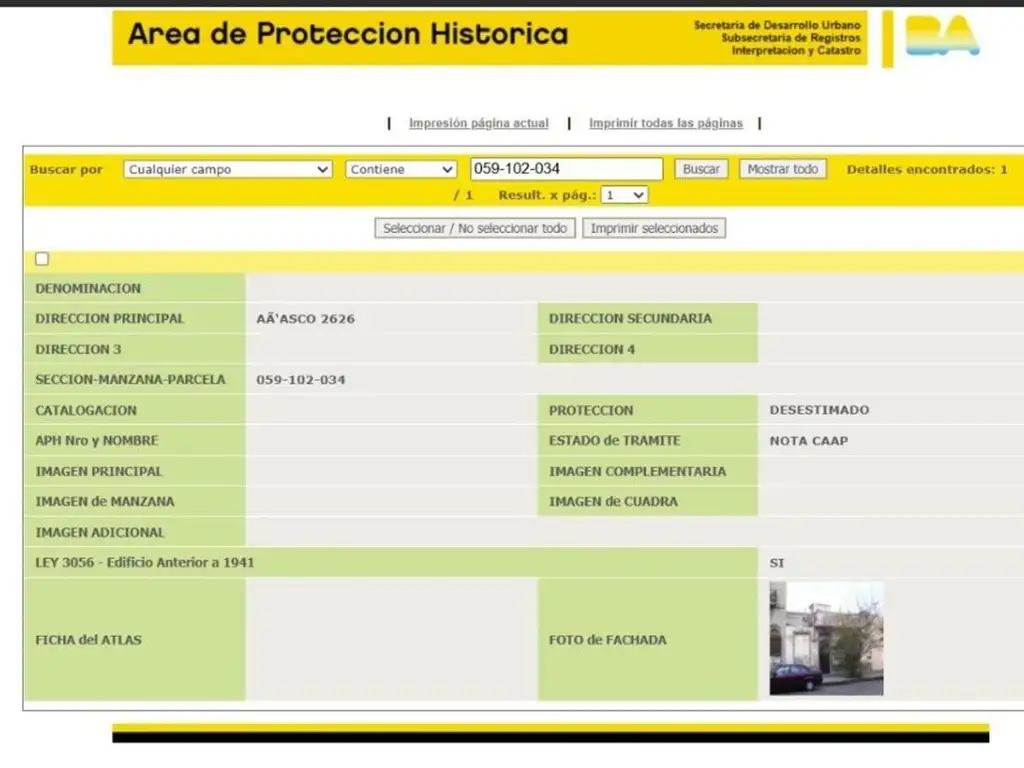Focus the search box containing 059-102-034
The image size is (1024, 768).
pyautogui.click(x=565, y=169)
